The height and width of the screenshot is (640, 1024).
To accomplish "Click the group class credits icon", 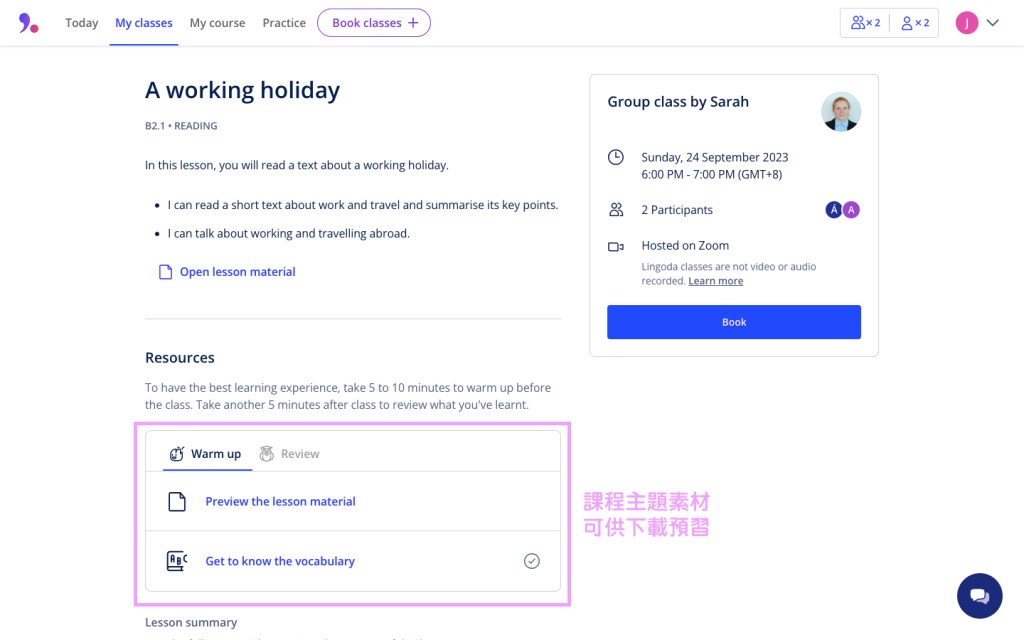I will (865, 23).
